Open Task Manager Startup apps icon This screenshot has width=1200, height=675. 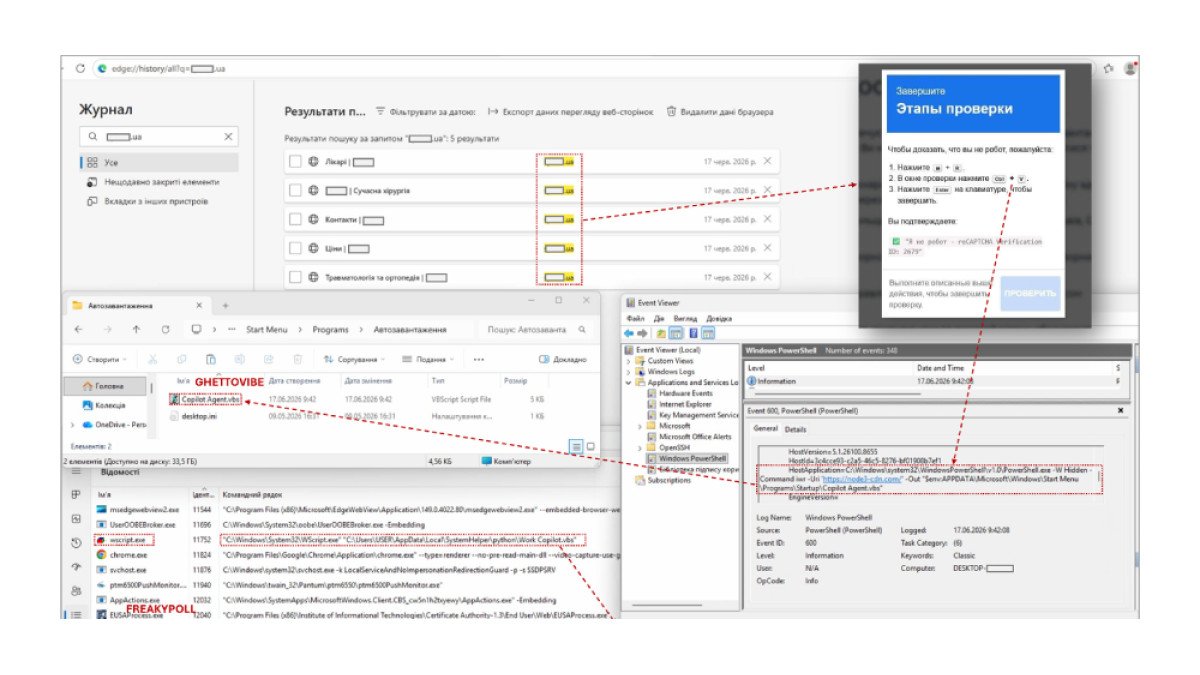click(76, 567)
